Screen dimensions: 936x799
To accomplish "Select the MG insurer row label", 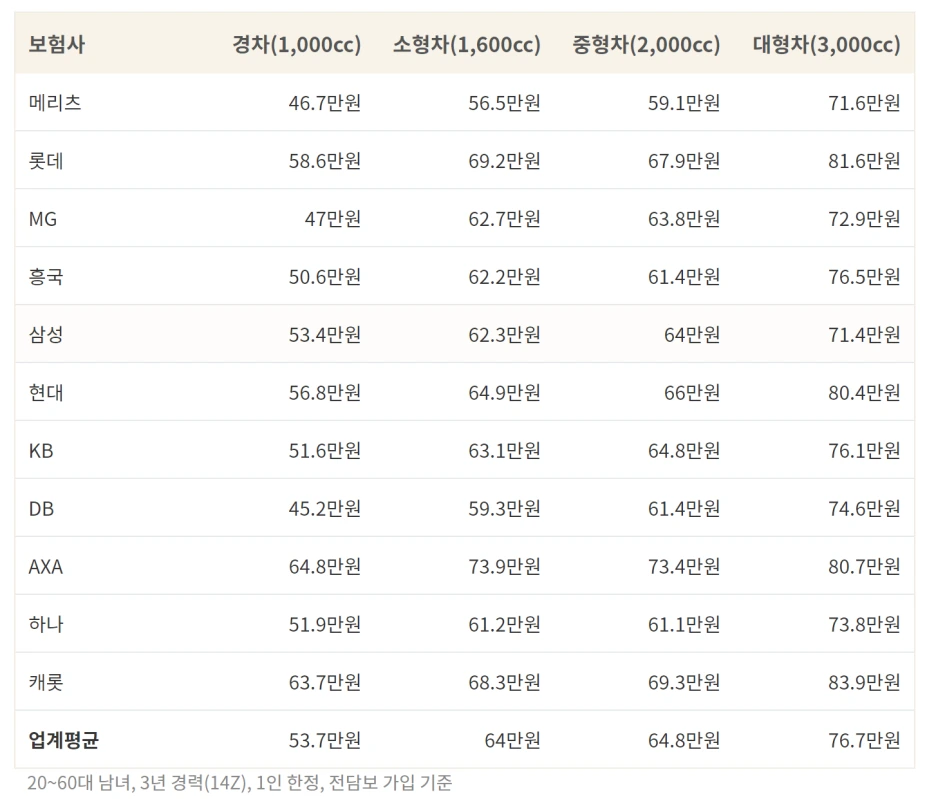I will pyautogui.click(x=43, y=219).
